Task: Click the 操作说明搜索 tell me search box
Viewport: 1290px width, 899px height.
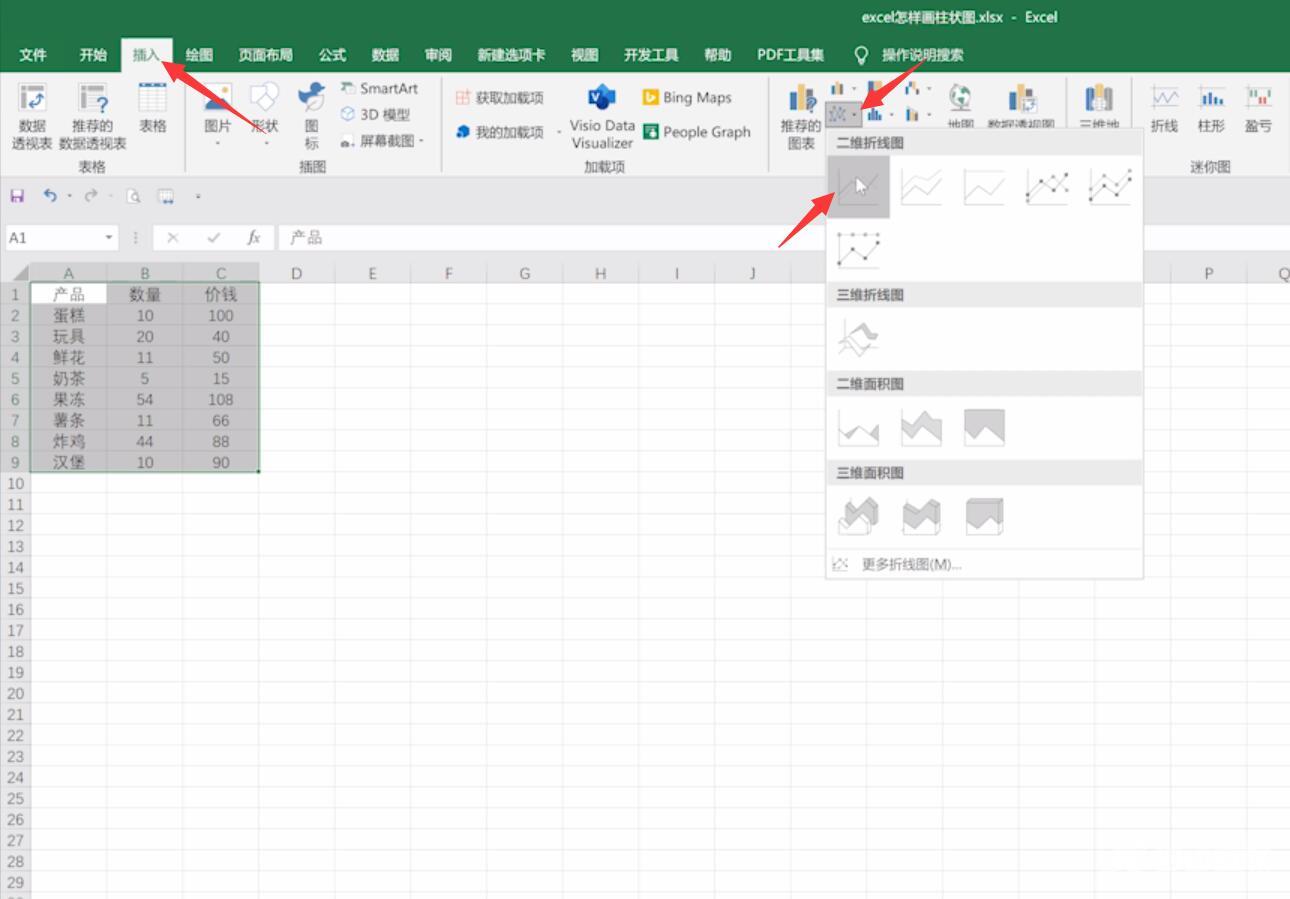Action: coord(922,55)
